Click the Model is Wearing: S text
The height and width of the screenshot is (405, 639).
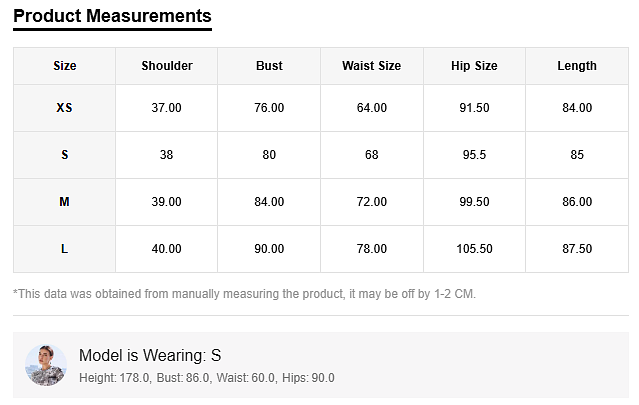(x=150, y=356)
